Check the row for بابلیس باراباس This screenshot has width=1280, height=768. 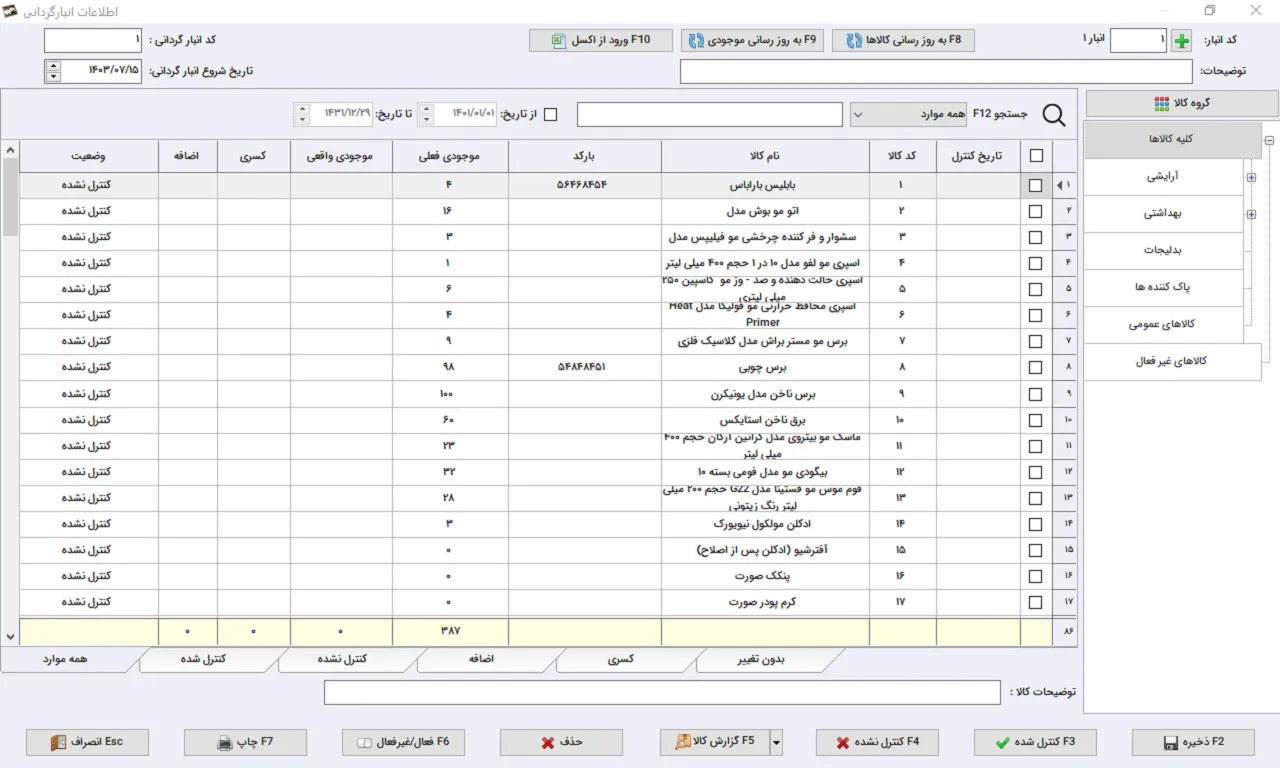(x=1036, y=186)
